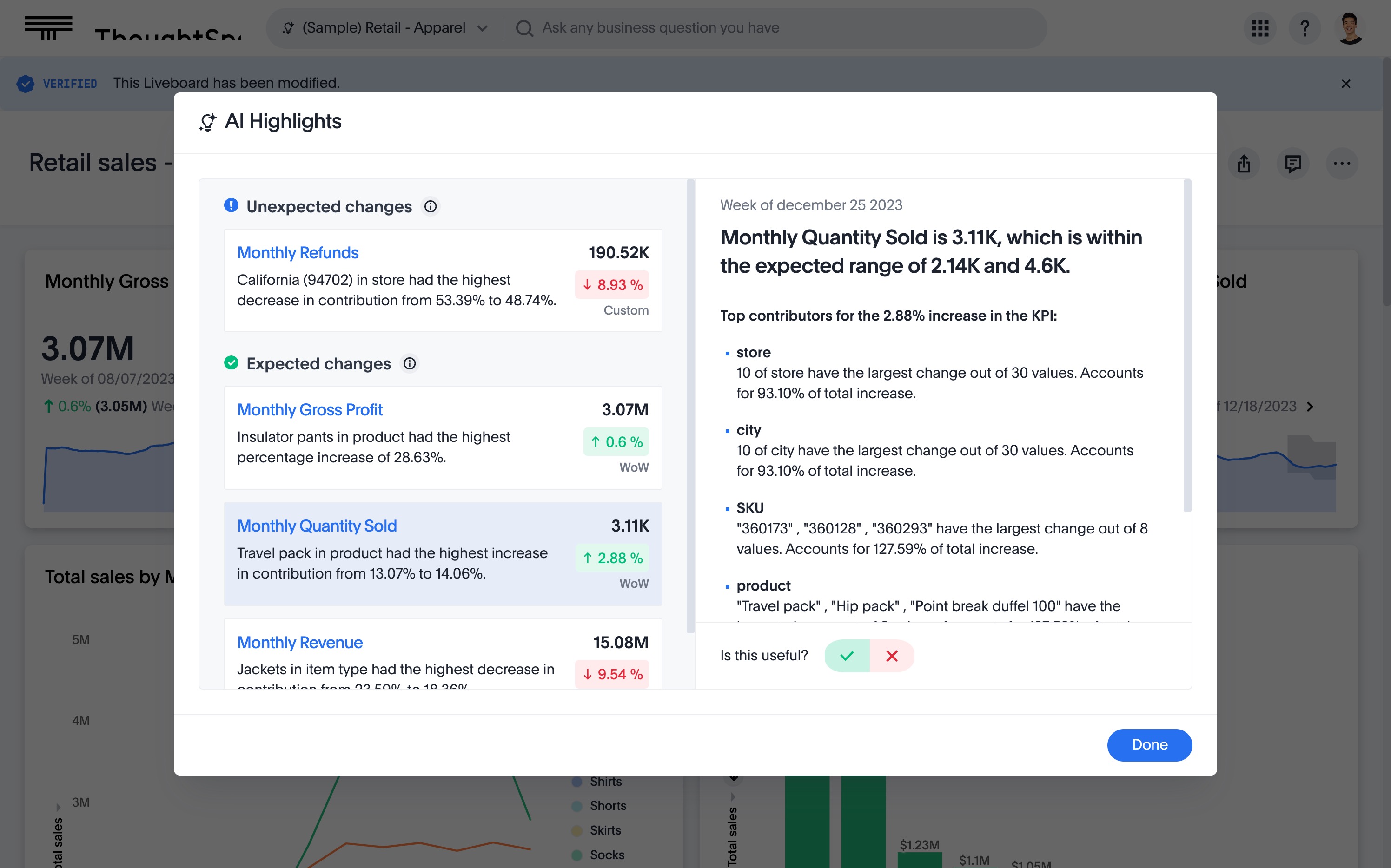Viewport: 1391px width, 868px height.
Task: Open the apps grid launcher icon
Action: 1259,28
